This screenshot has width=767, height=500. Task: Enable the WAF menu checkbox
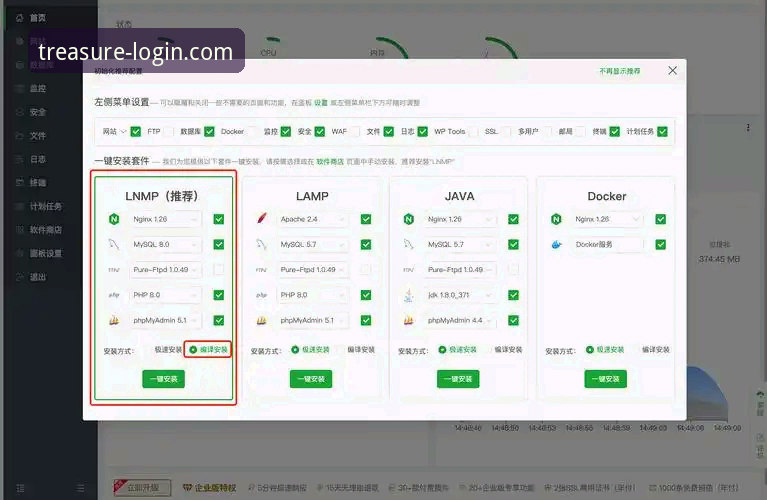click(x=355, y=132)
